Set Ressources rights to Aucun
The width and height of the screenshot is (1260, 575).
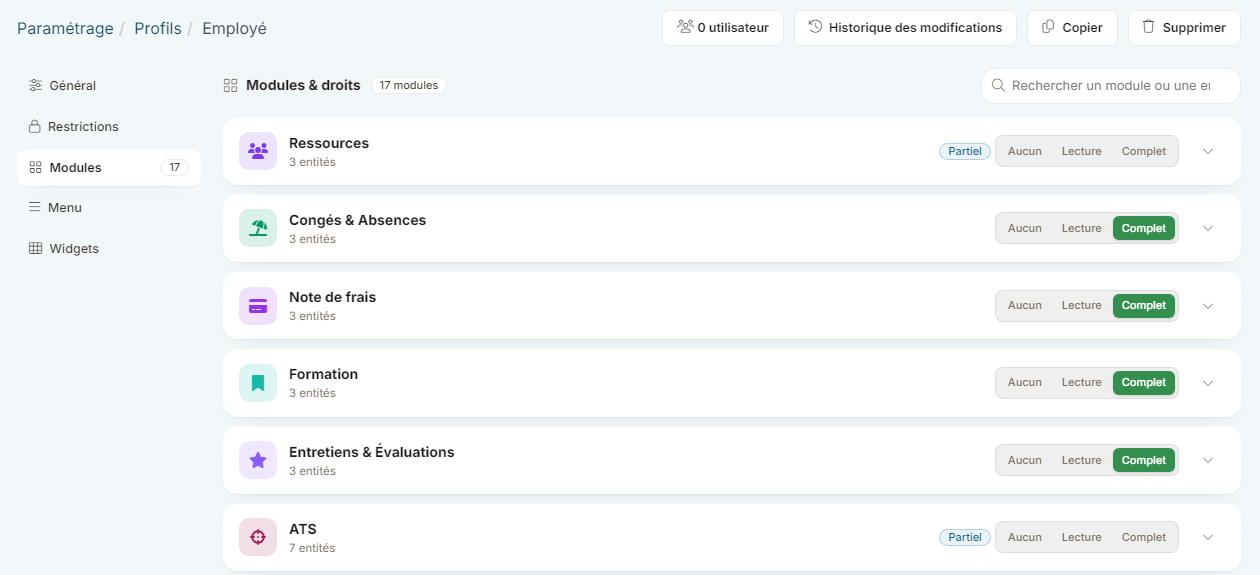1024,151
